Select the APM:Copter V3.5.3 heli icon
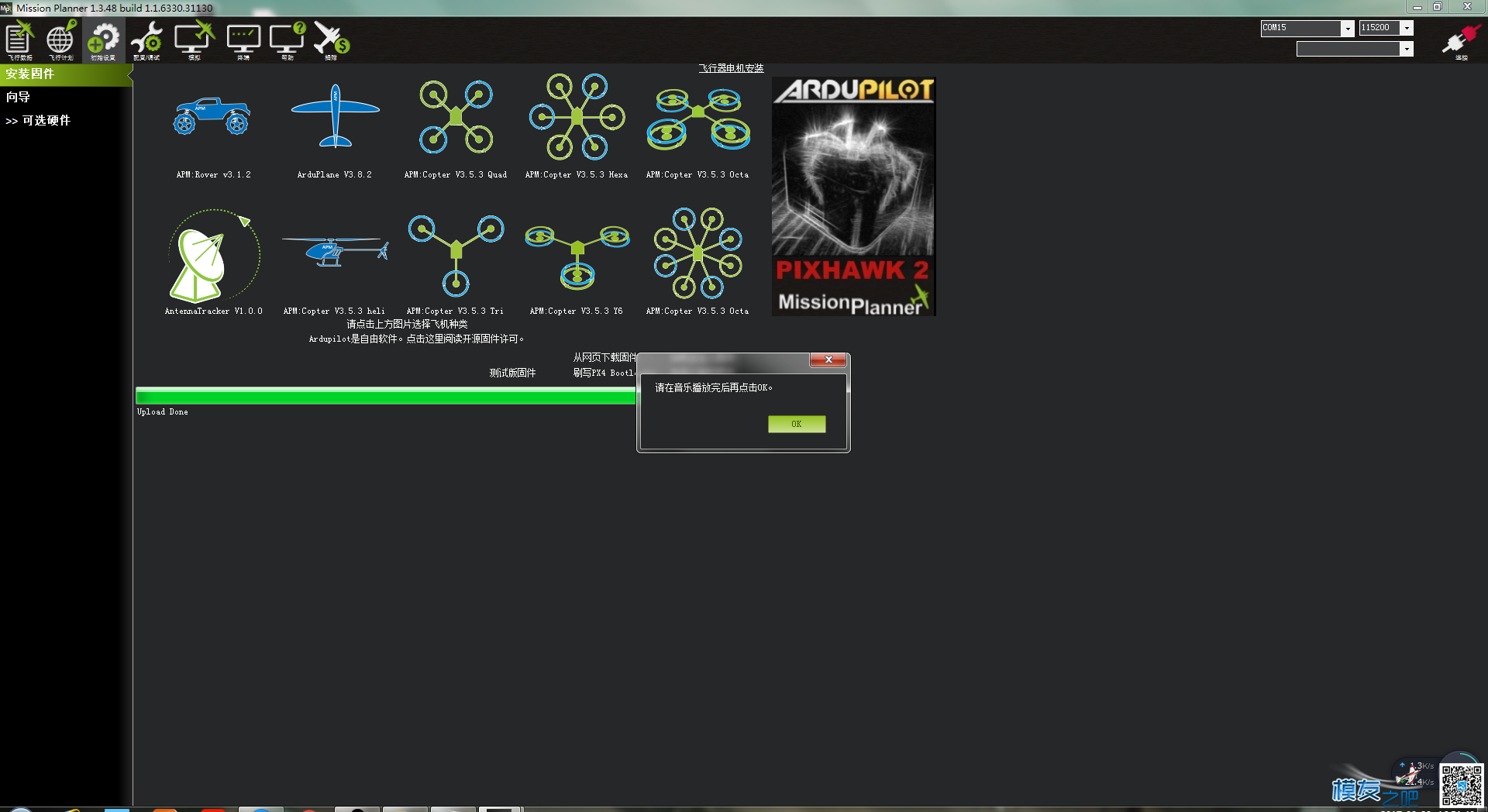 pyautogui.click(x=335, y=252)
